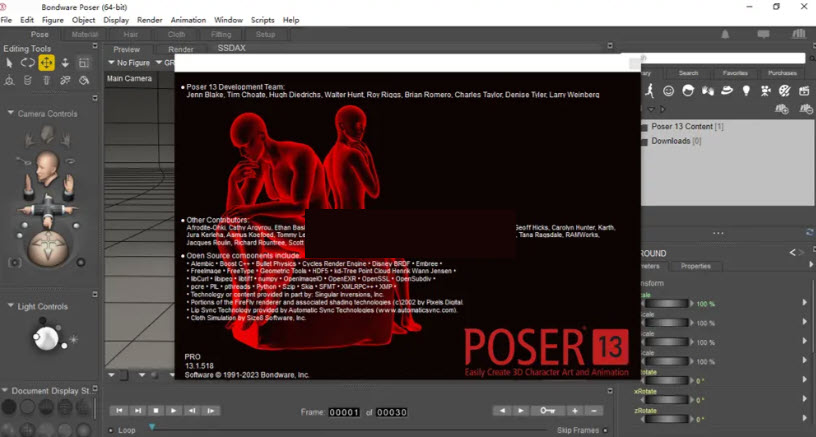
Task: Jump to the first frame
Action: [119, 410]
